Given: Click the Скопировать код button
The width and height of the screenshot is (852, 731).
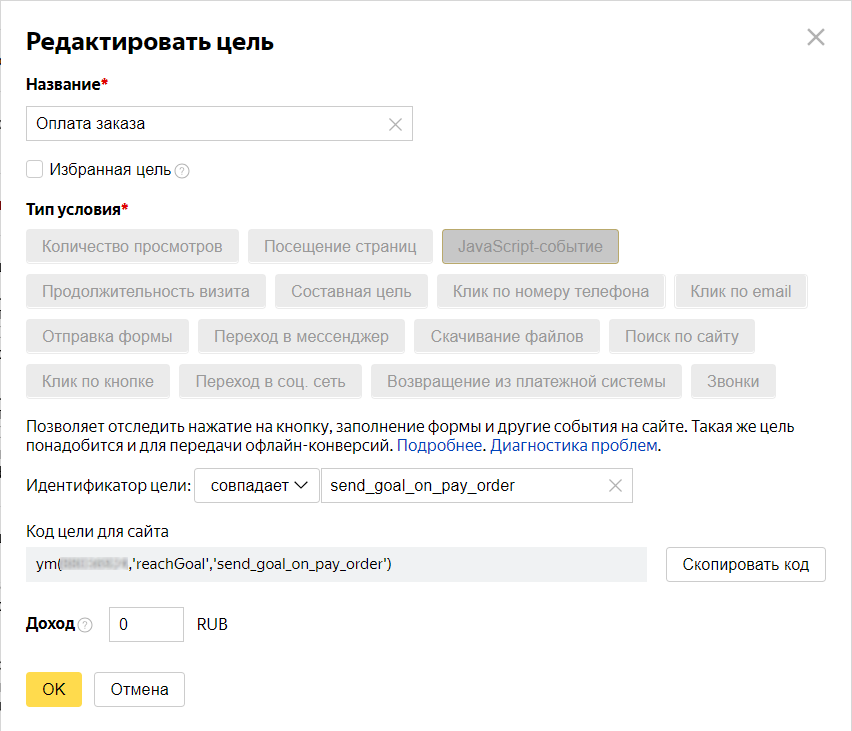Looking at the screenshot, I should [x=746, y=565].
